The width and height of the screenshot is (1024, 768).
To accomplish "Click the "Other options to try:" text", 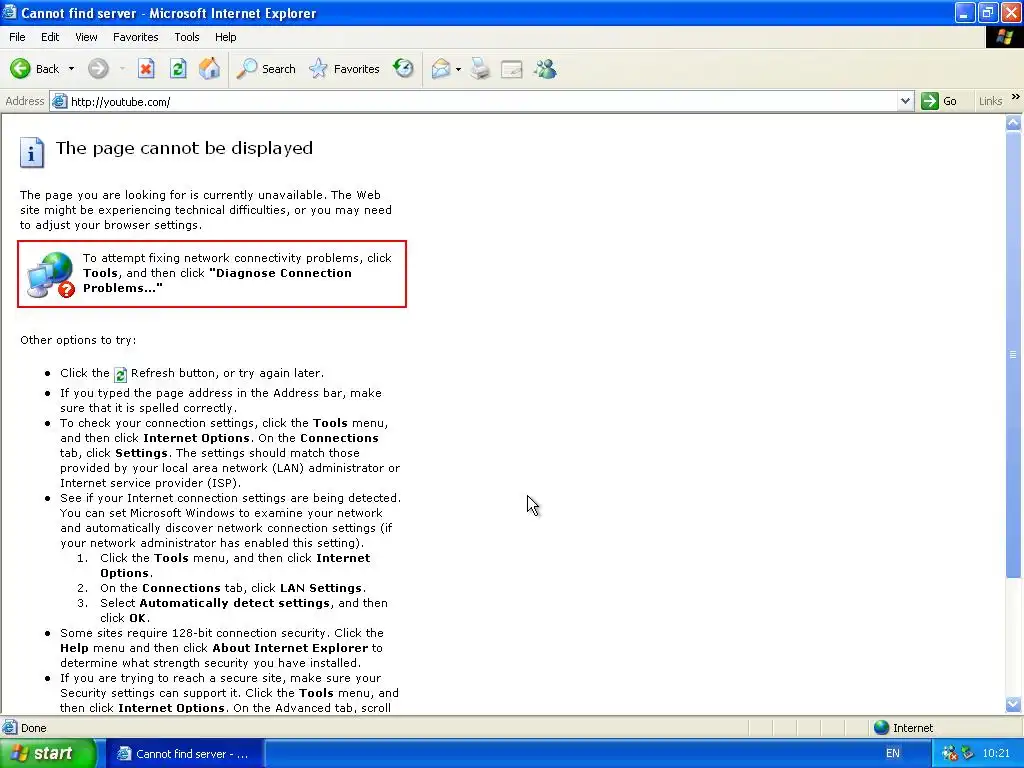I will pyautogui.click(x=78, y=340).
